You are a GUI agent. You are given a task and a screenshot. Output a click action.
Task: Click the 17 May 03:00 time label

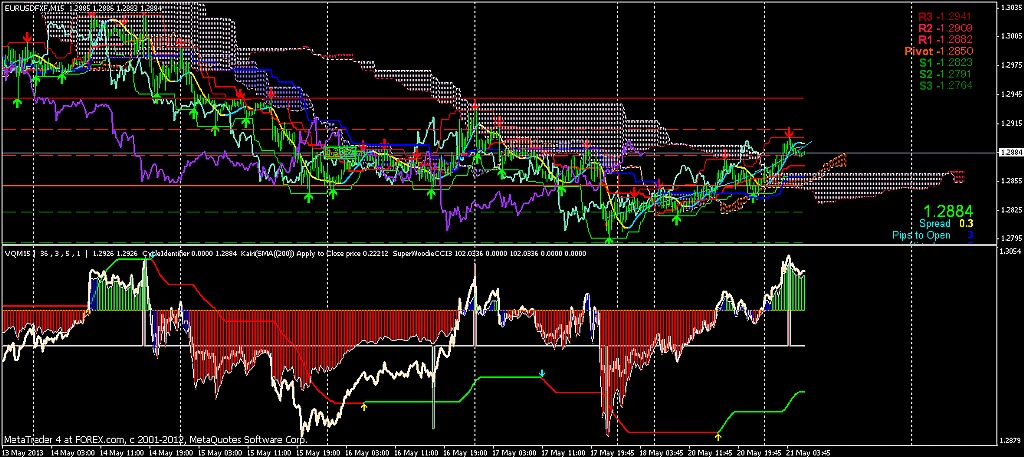(x=514, y=451)
